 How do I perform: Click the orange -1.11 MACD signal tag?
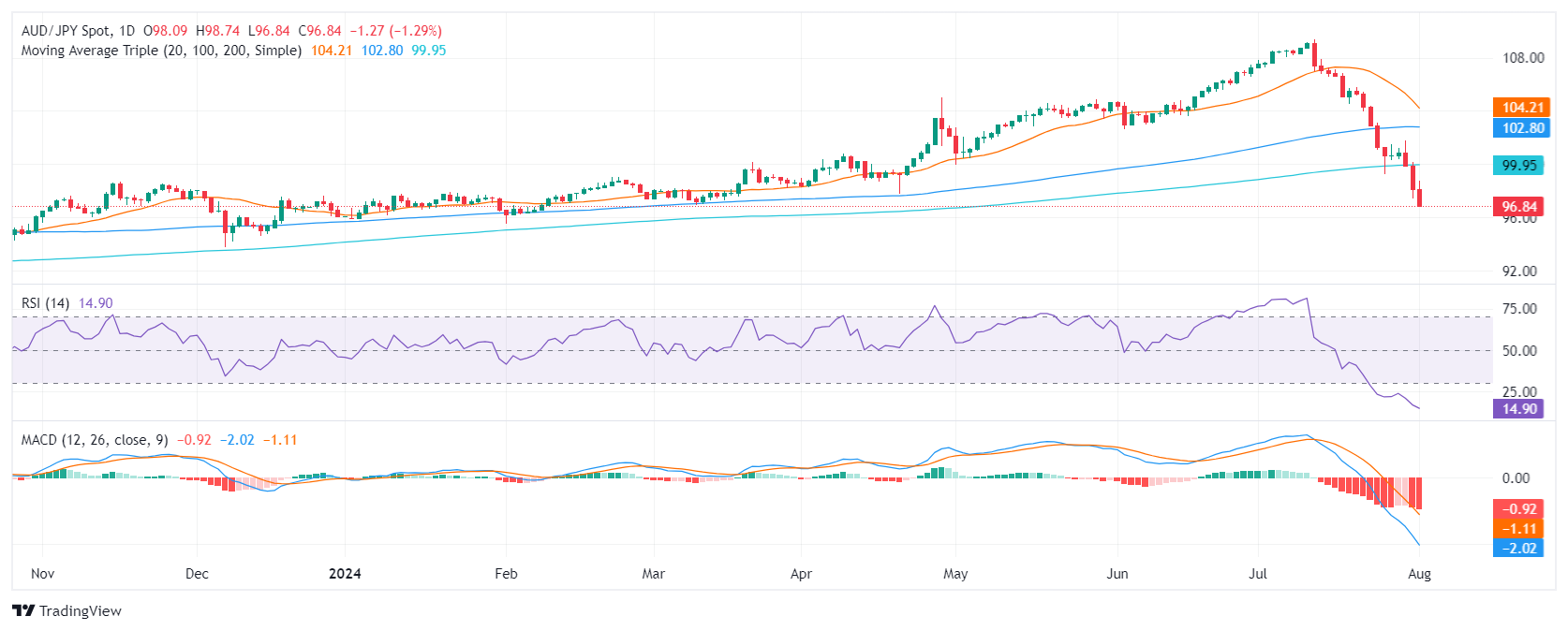pos(1519,529)
